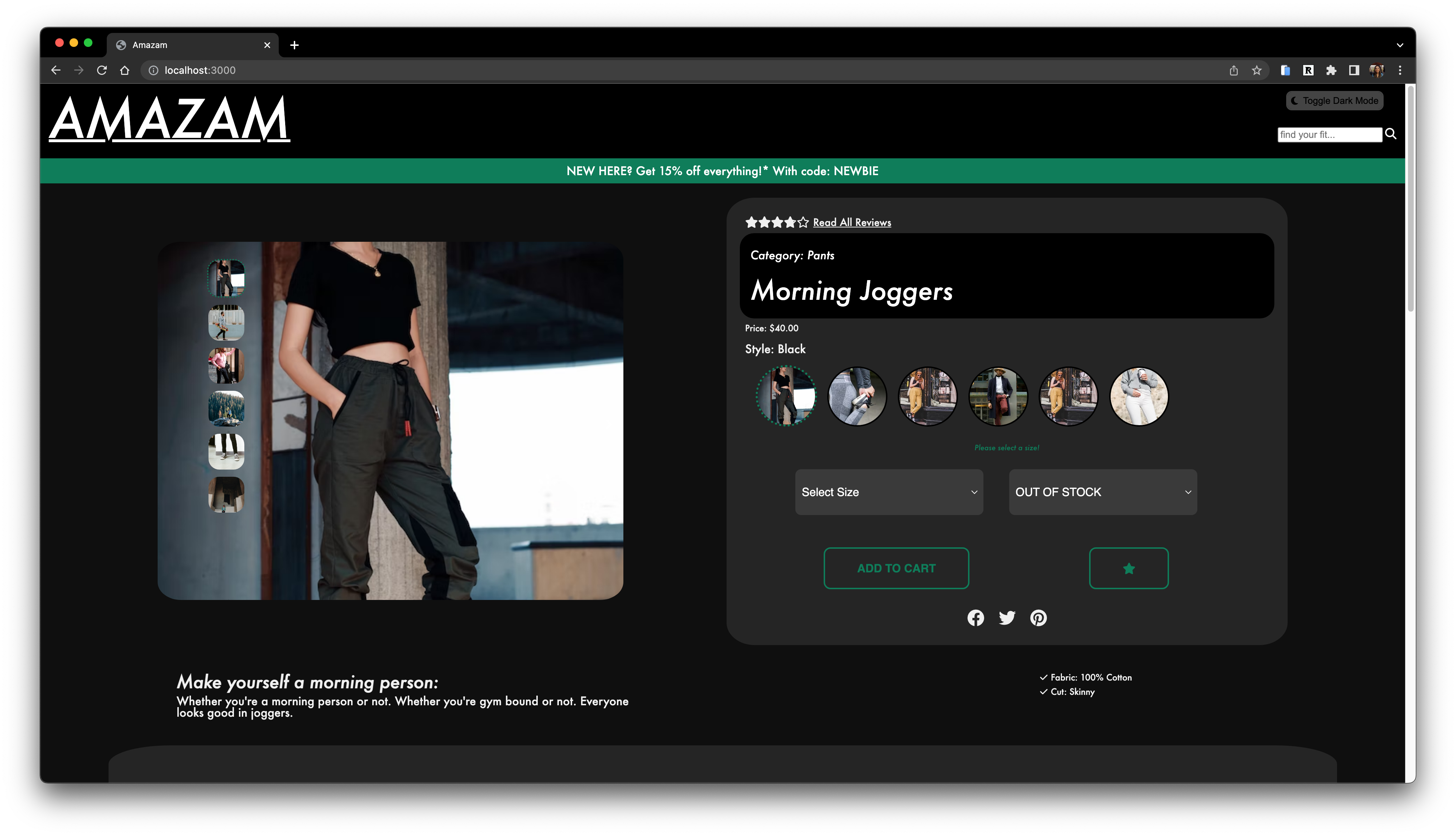Screen dimensions: 1456x836
Task: Select the forest landscape gallery thumbnail
Action: coord(226,408)
